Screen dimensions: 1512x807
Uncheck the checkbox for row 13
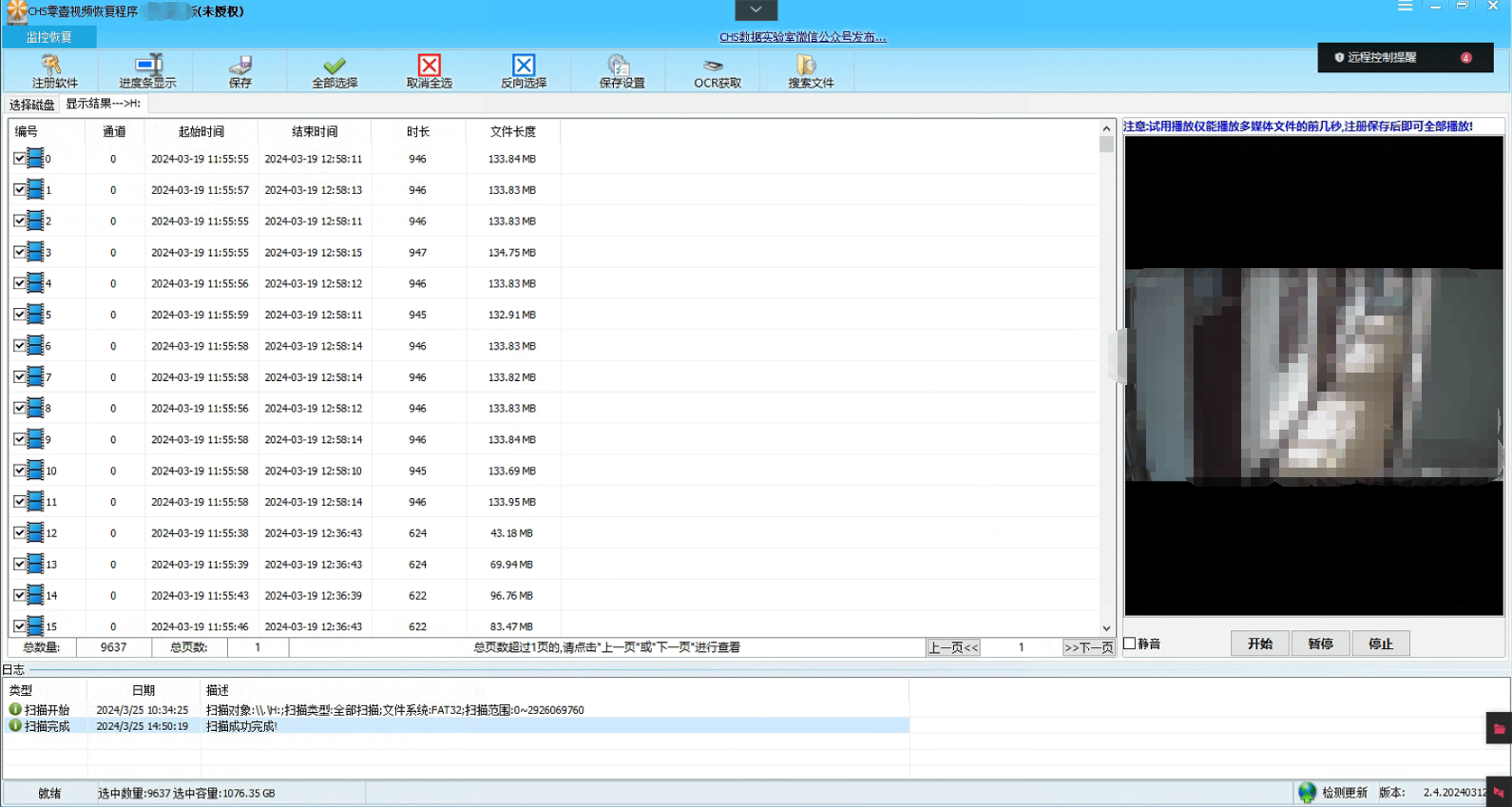pyautogui.click(x=19, y=564)
